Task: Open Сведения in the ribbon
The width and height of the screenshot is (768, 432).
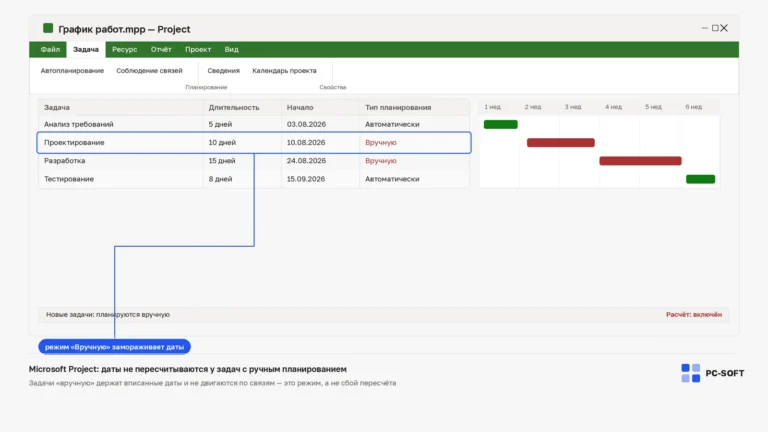Action: [223, 71]
